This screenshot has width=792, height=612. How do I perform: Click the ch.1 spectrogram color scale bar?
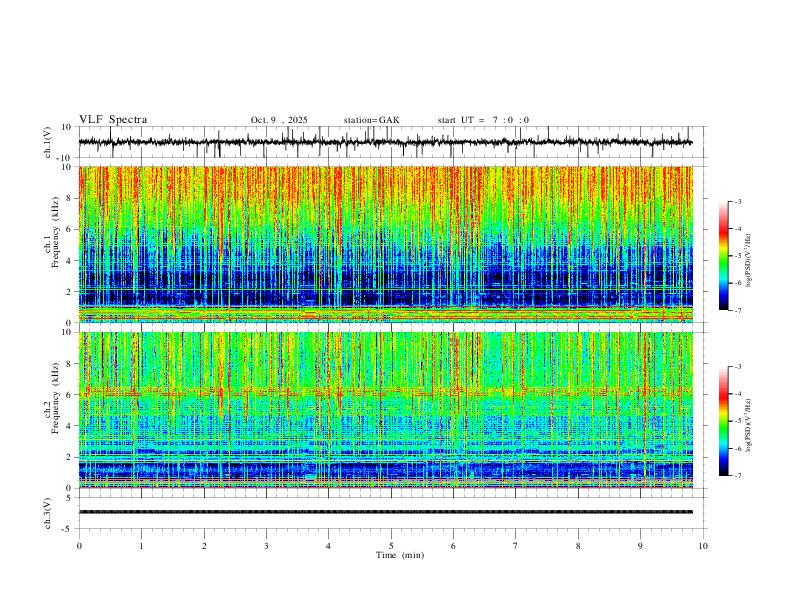click(x=724, y=256)
